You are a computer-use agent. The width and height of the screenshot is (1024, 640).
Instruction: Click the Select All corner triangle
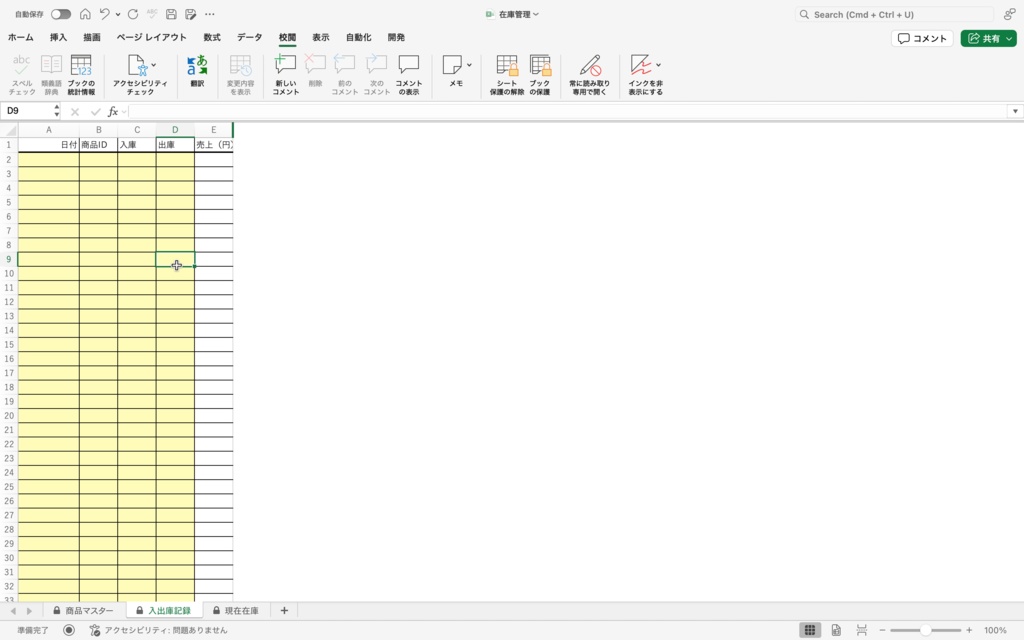(x=10, y=130)
